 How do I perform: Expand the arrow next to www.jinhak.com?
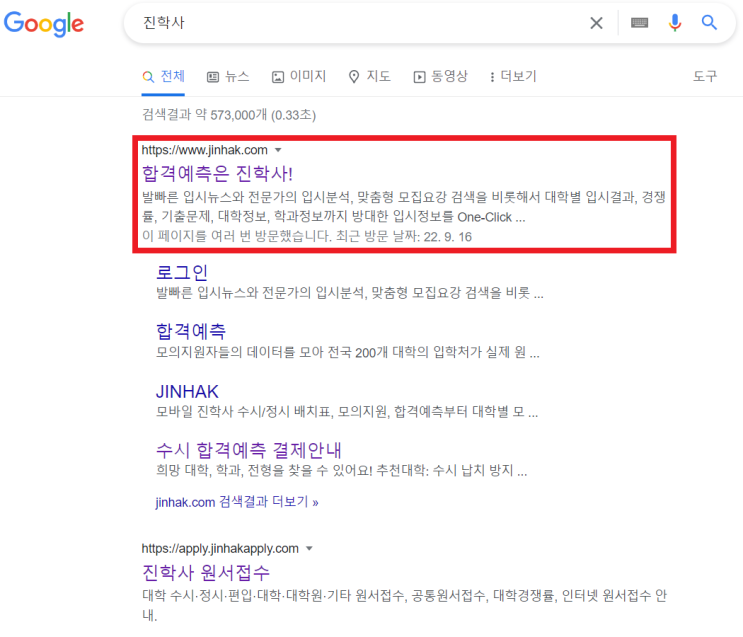pyautogui.click(x=278, y=150)
